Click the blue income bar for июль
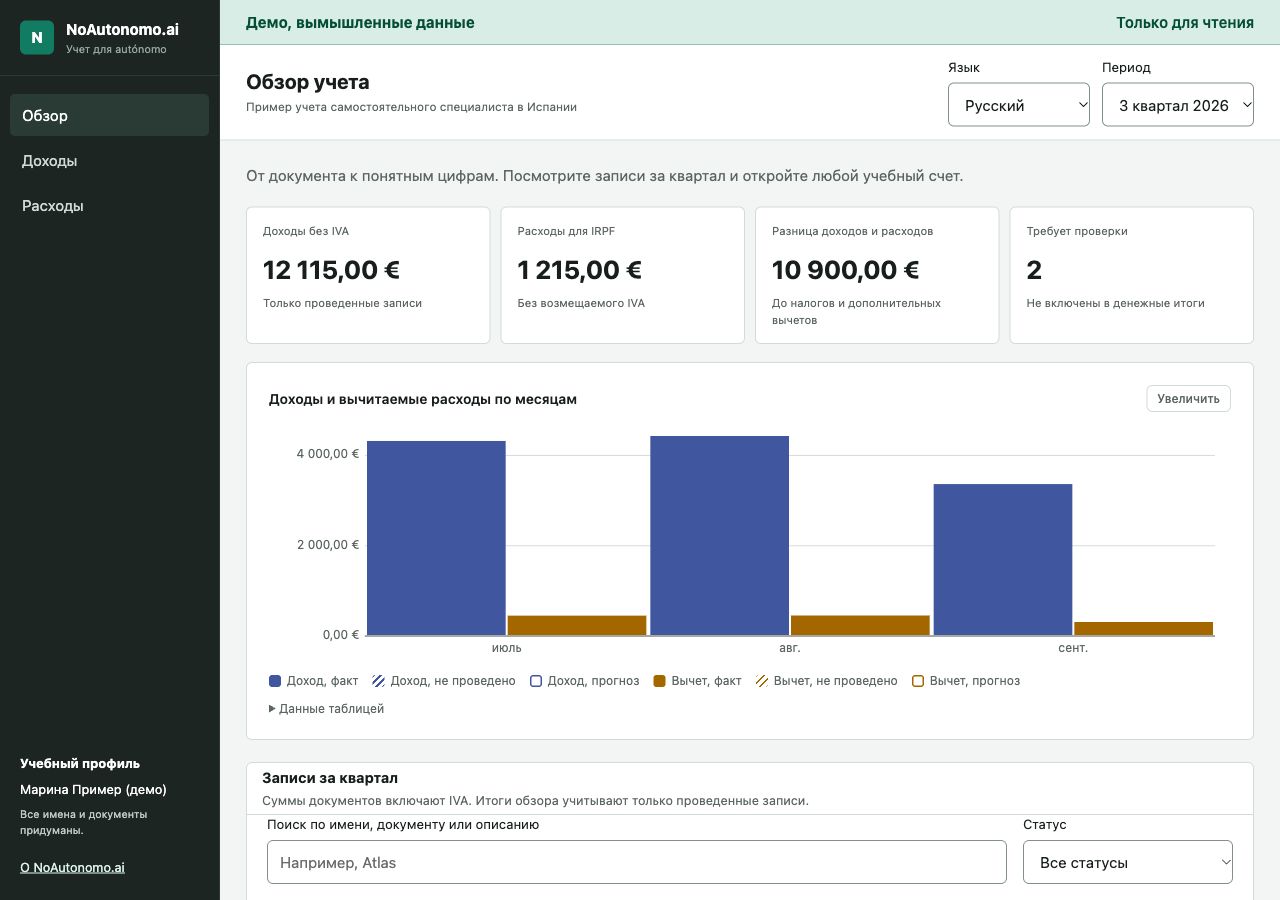This screenshot has height=900, width=1280. point(436,538)
